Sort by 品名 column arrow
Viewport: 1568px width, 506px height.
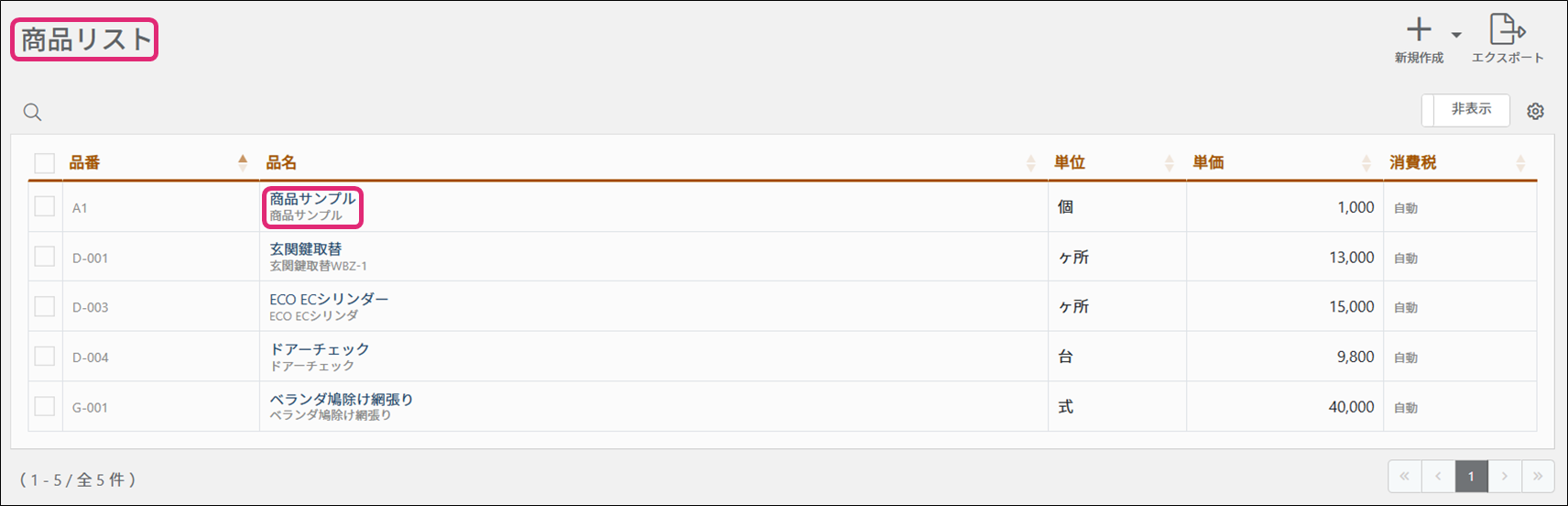tap(1031, 163)
